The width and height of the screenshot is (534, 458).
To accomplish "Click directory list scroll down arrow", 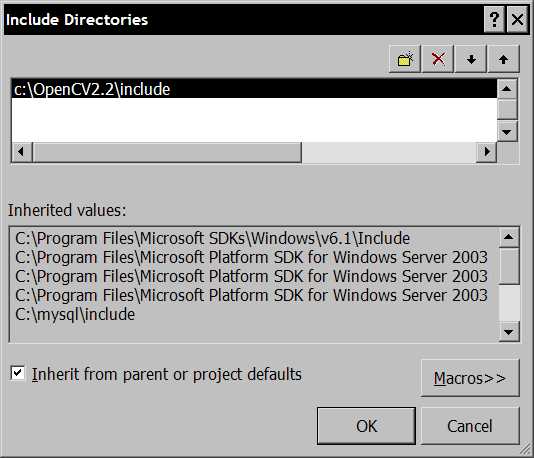I will click(507, 132).
